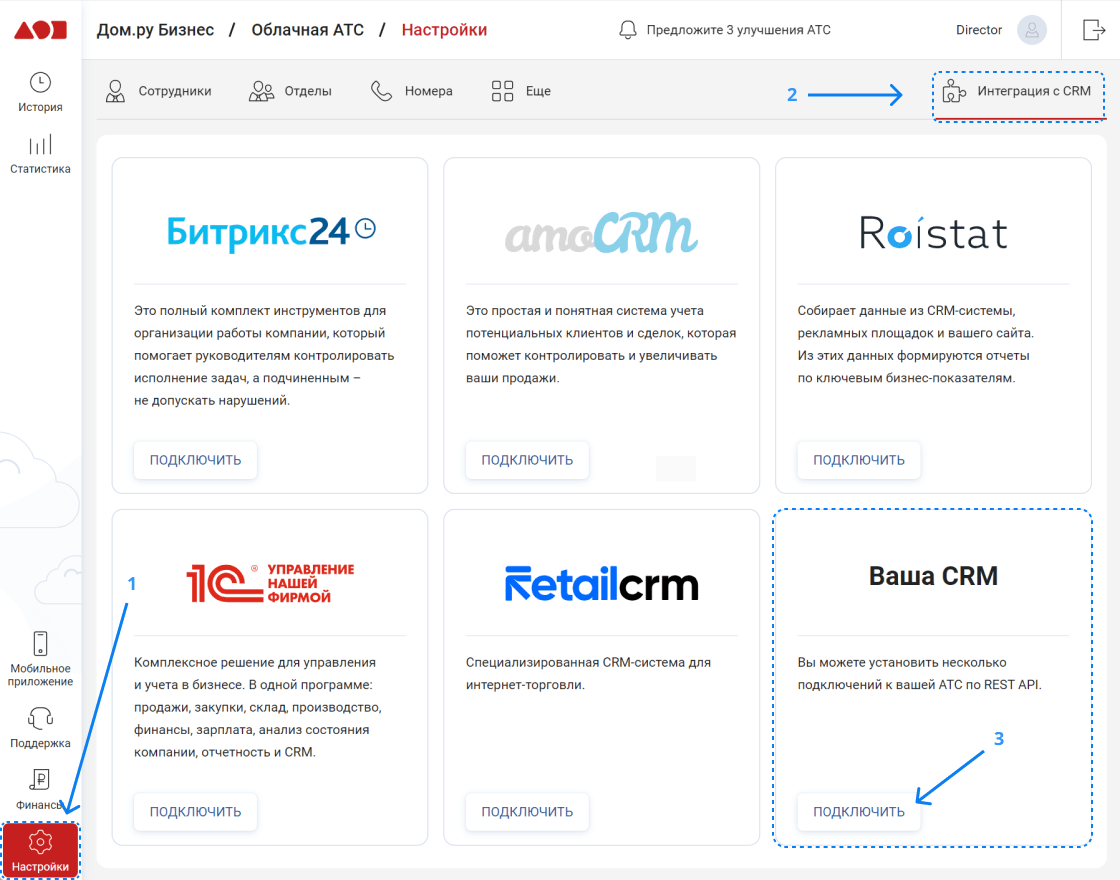This screenshot has width=1120, height=880.
Task: Click the Поддержка headset icon
Action: coord(39,718)
